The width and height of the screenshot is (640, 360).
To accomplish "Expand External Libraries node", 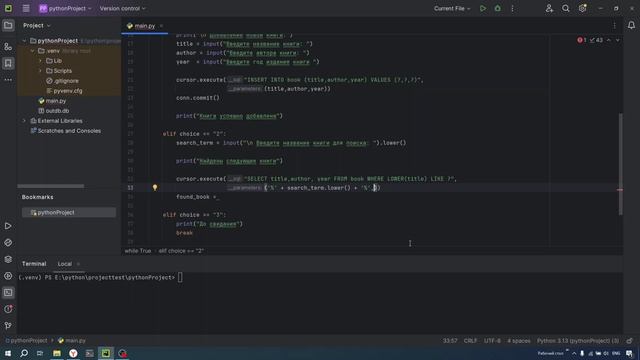I will (24, 121).
